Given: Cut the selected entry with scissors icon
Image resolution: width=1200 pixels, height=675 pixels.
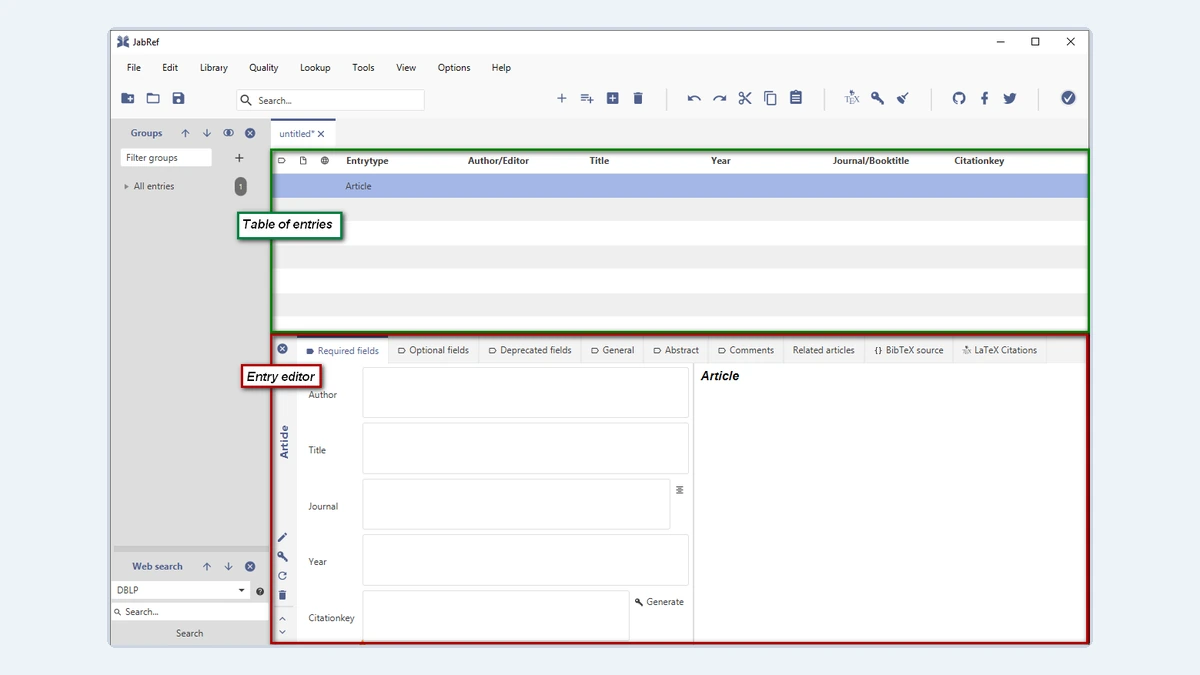Looking at the screenshot, I should pyautogui.click(x=745, y=98).
